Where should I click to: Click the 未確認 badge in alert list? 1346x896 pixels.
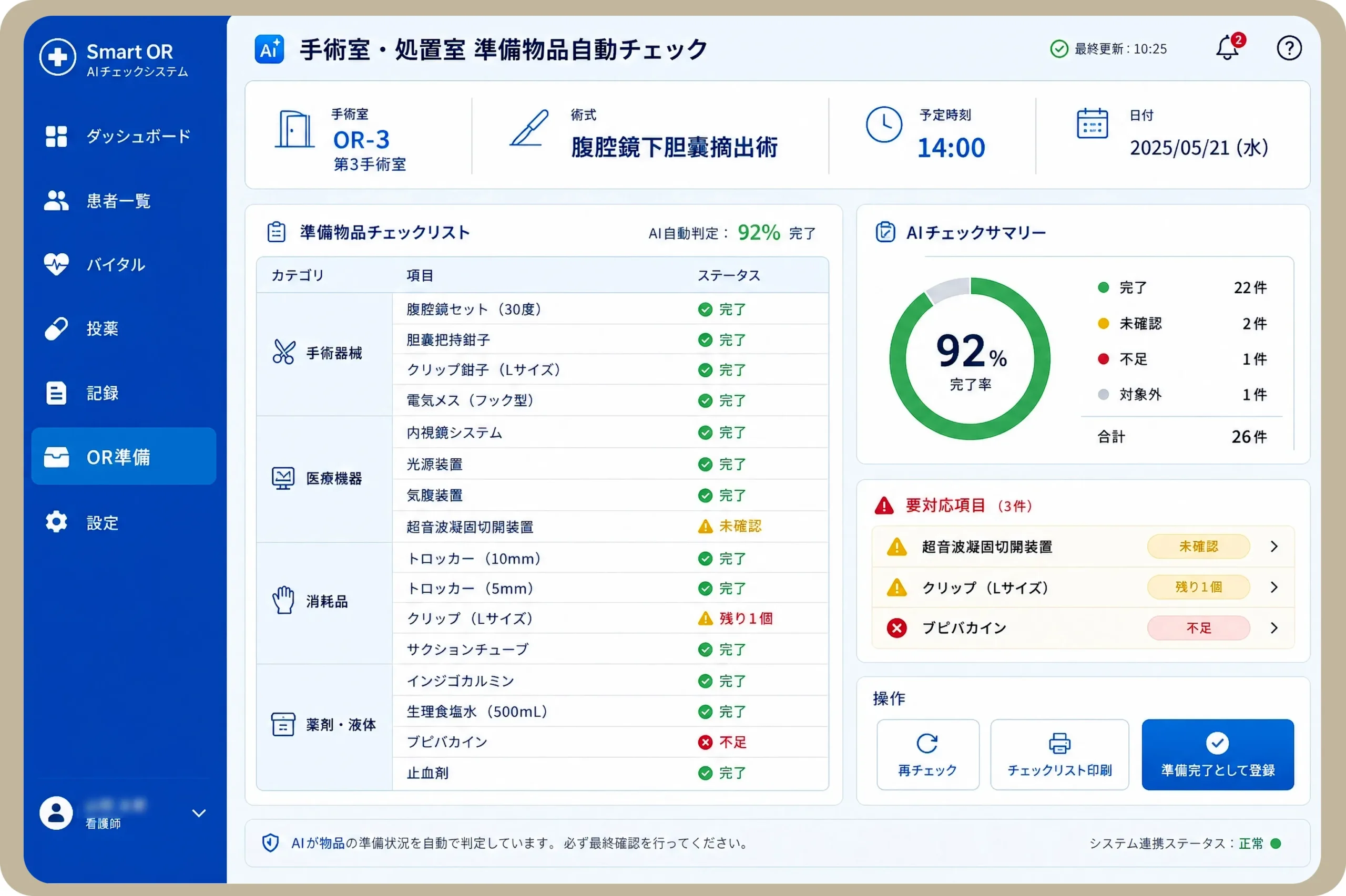point(1198,547)
